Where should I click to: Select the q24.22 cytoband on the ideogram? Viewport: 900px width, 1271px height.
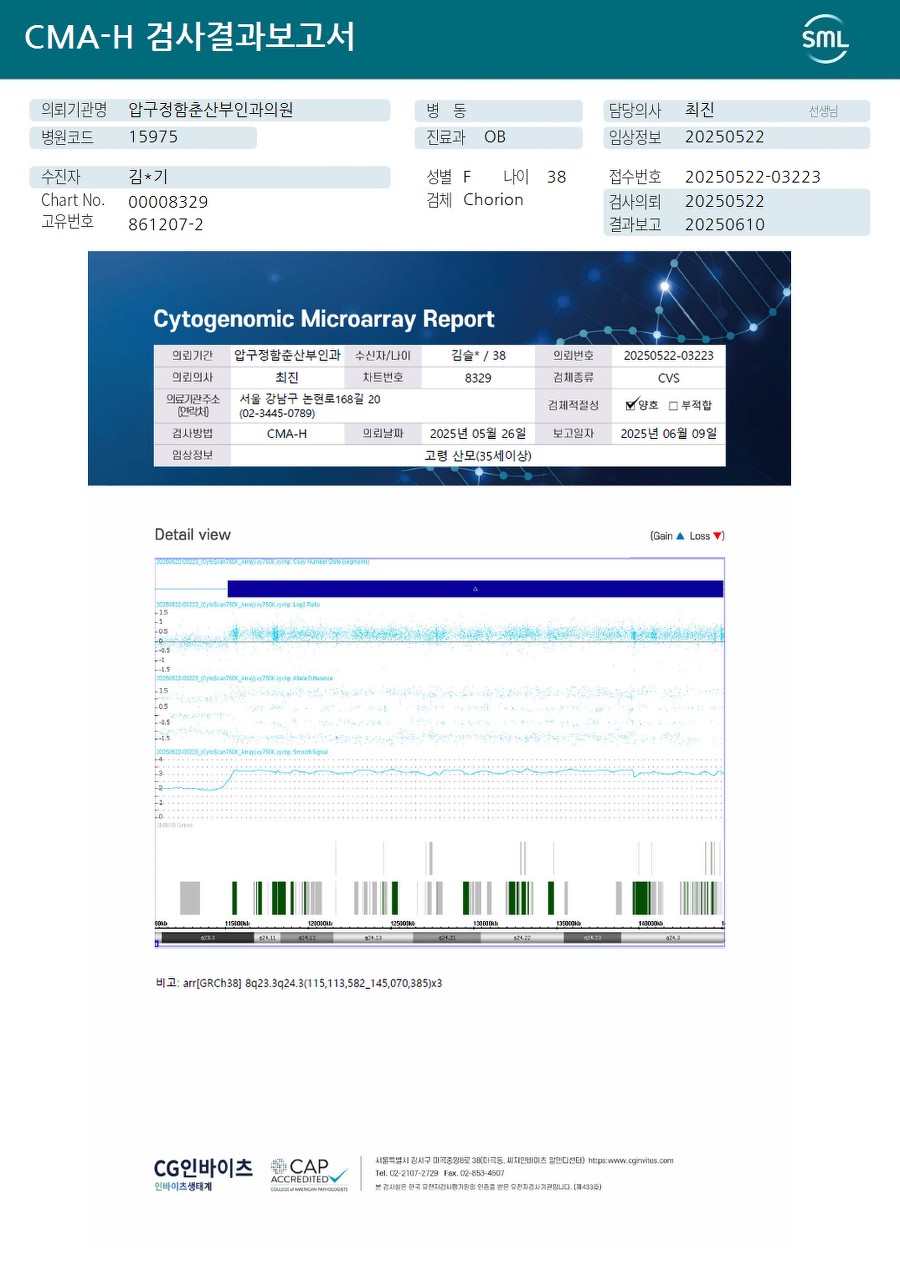pyautogui.click(x=522, y=938)
